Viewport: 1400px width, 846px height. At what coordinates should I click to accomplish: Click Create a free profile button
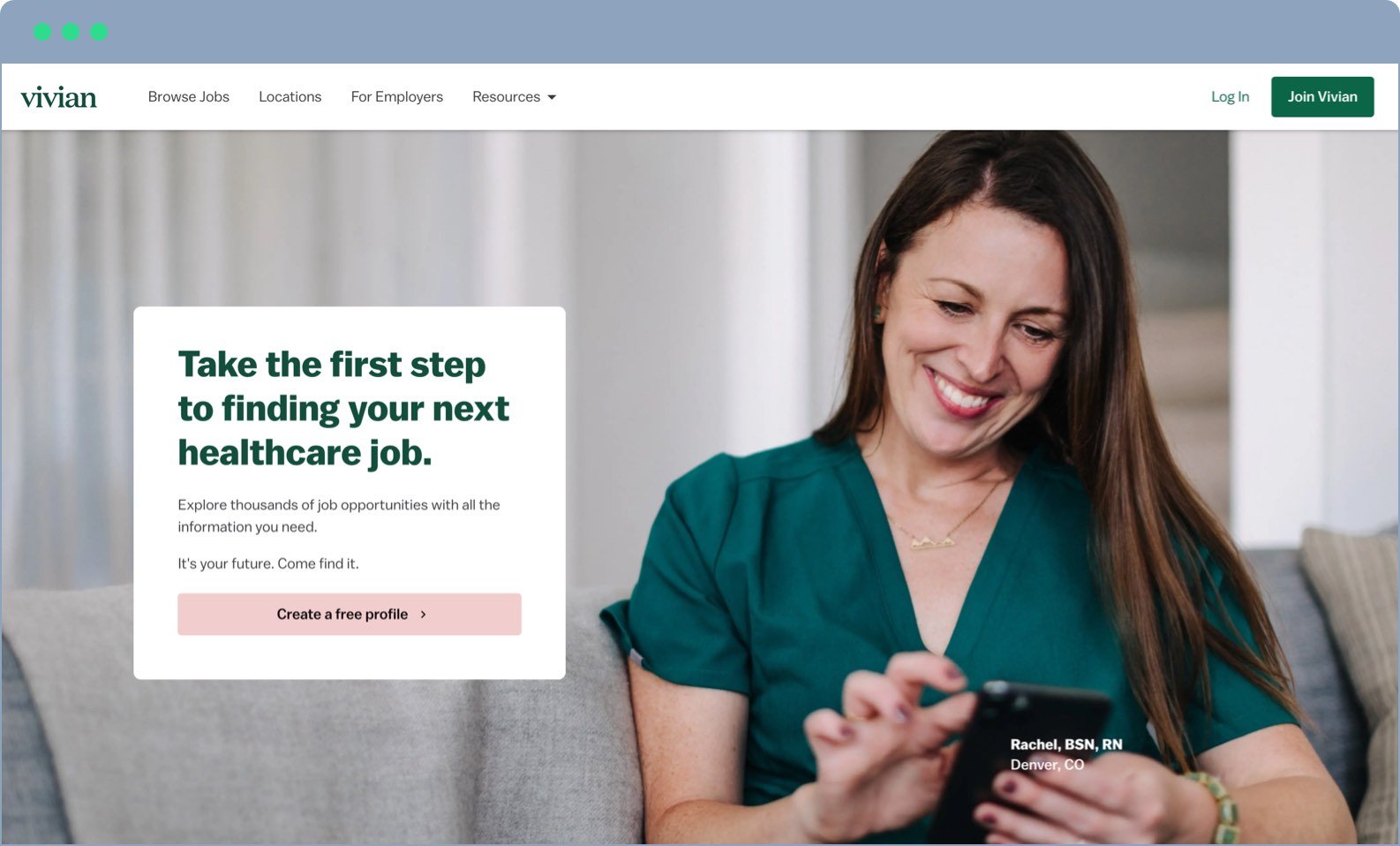click(350, 614)
